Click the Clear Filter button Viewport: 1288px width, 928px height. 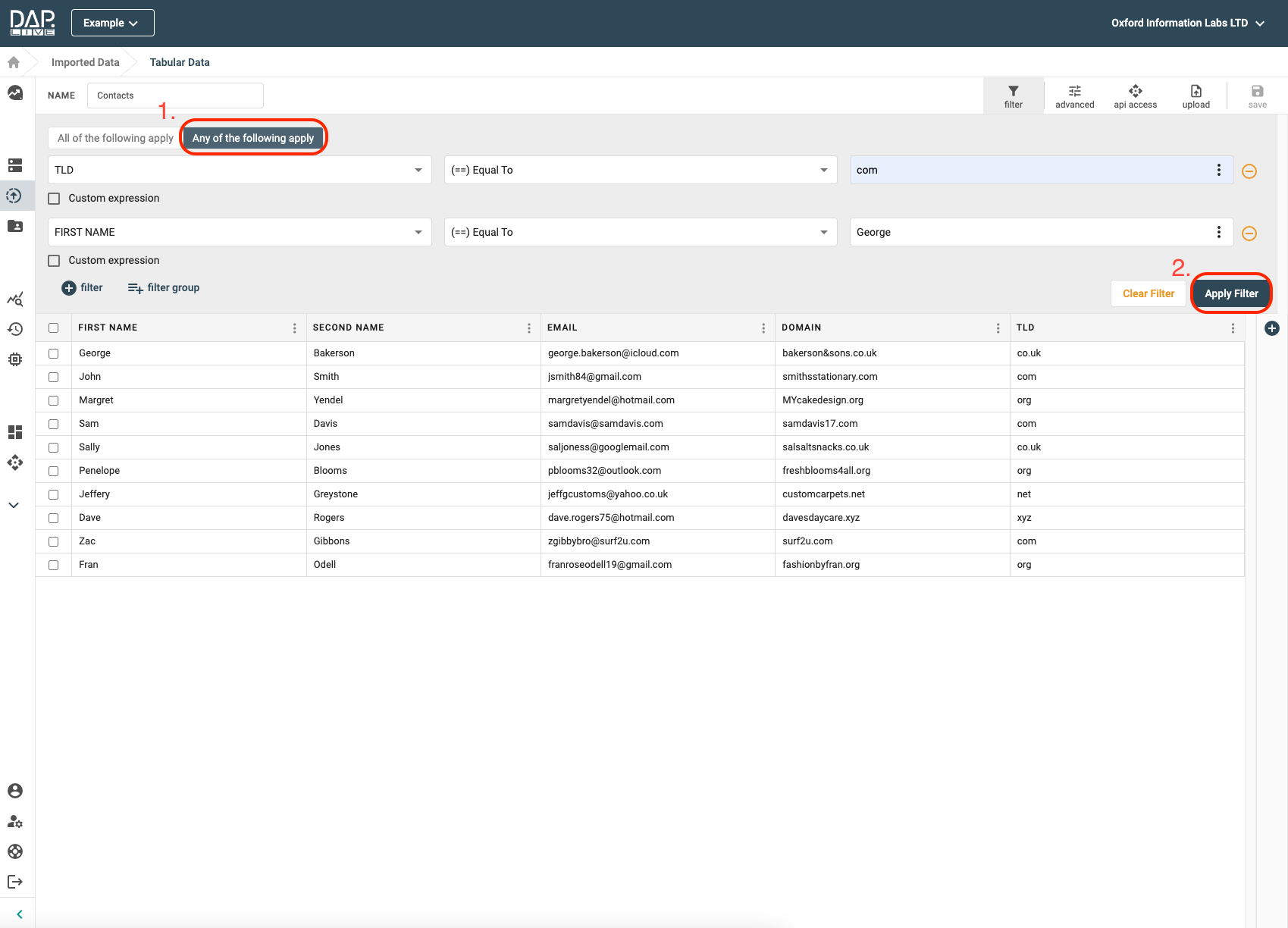tap(1148, 293)
